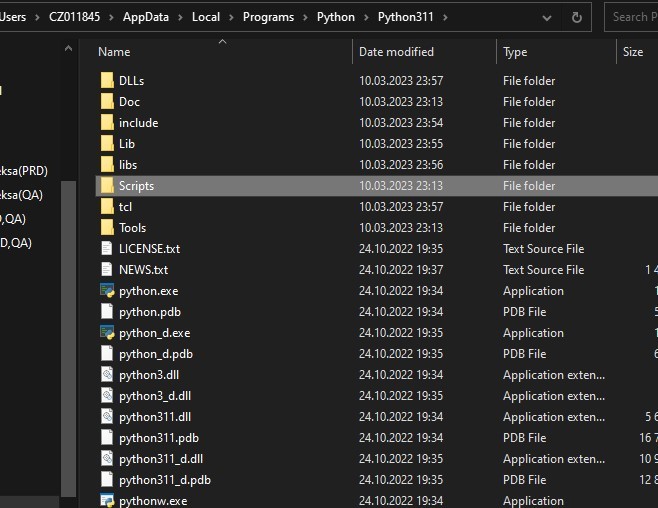The image size is (658, 508).
Task: Click the Scripts folder name
Action: [136, 186]
